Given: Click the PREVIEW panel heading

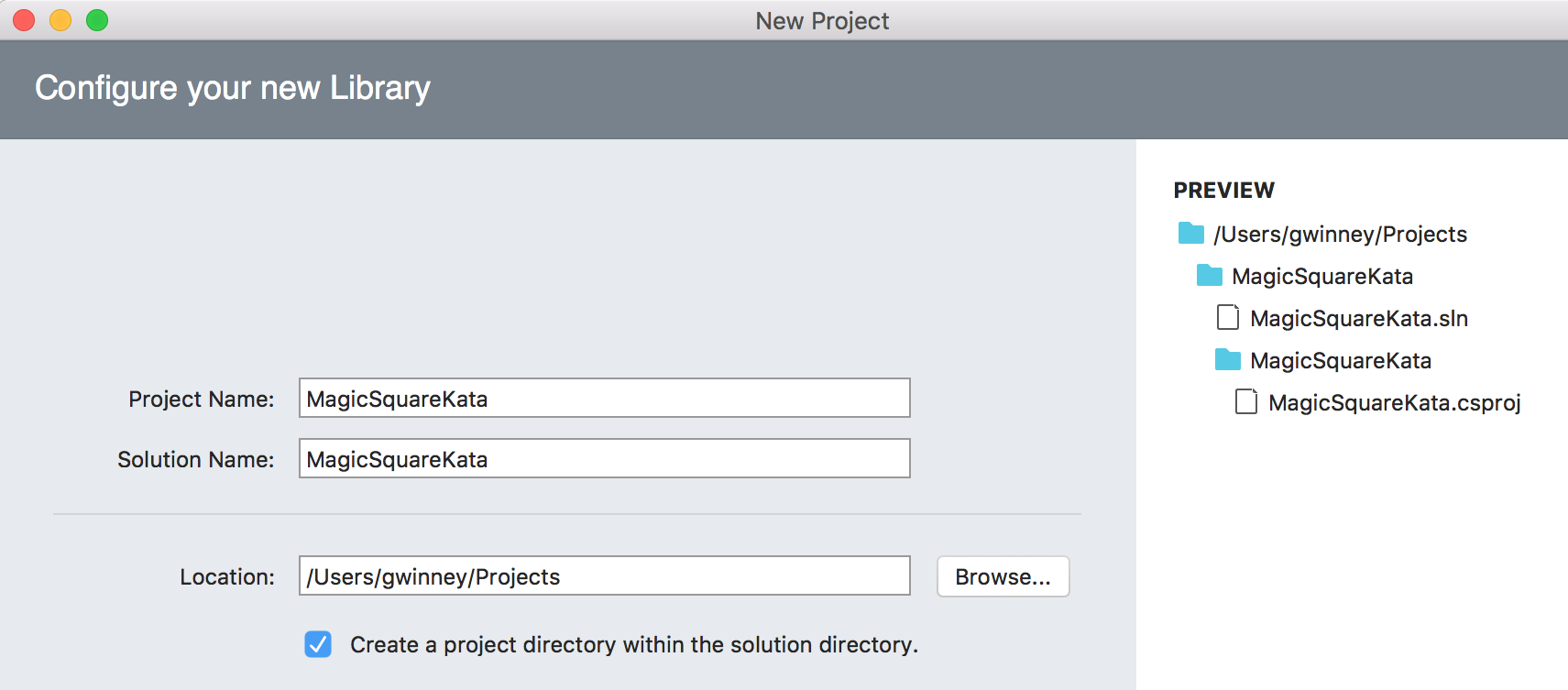Looking at the screenshot, I should point(1223,191).
